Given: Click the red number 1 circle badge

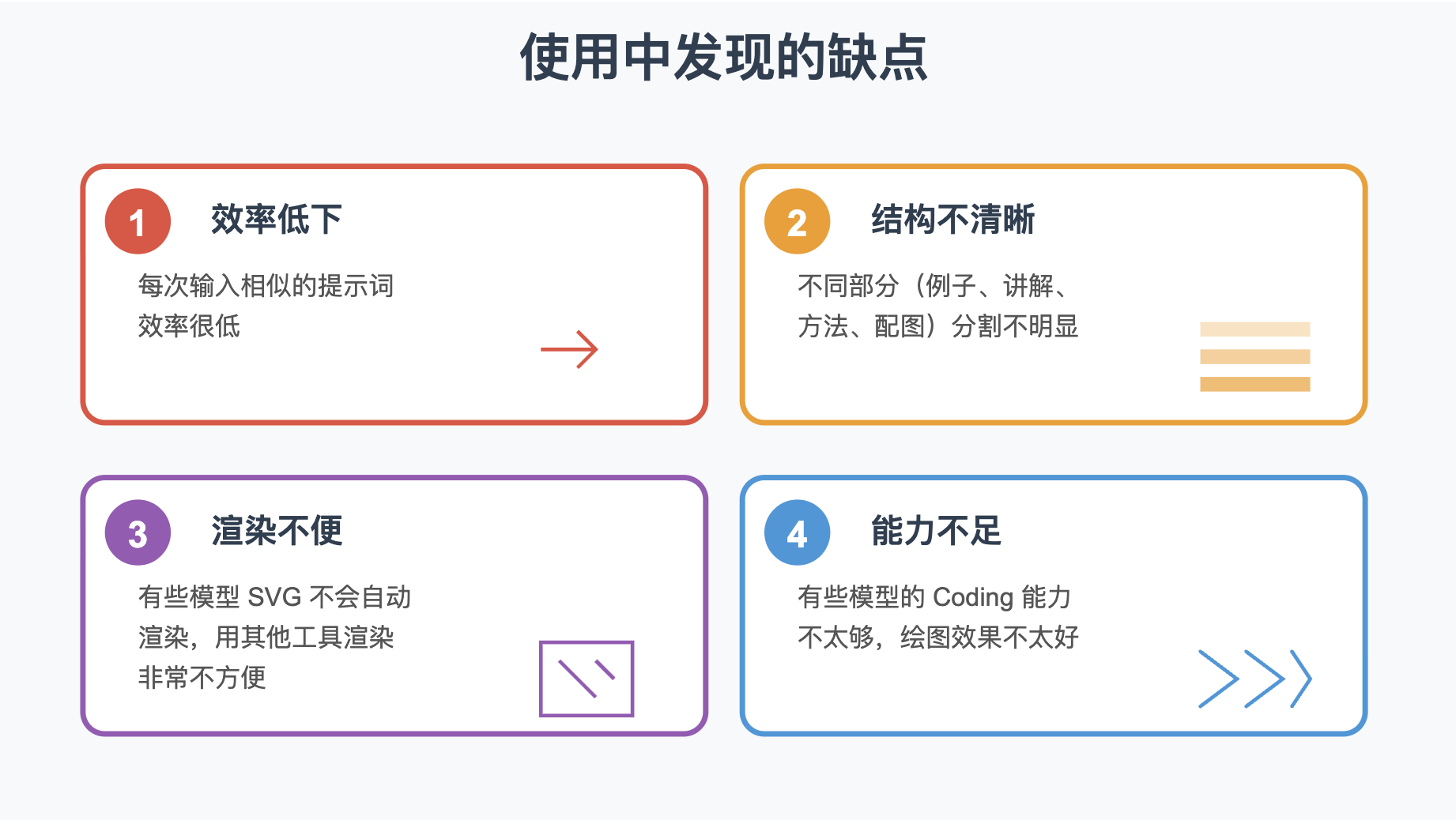Looking at the screenshot, I should click(x=138, y=221).
